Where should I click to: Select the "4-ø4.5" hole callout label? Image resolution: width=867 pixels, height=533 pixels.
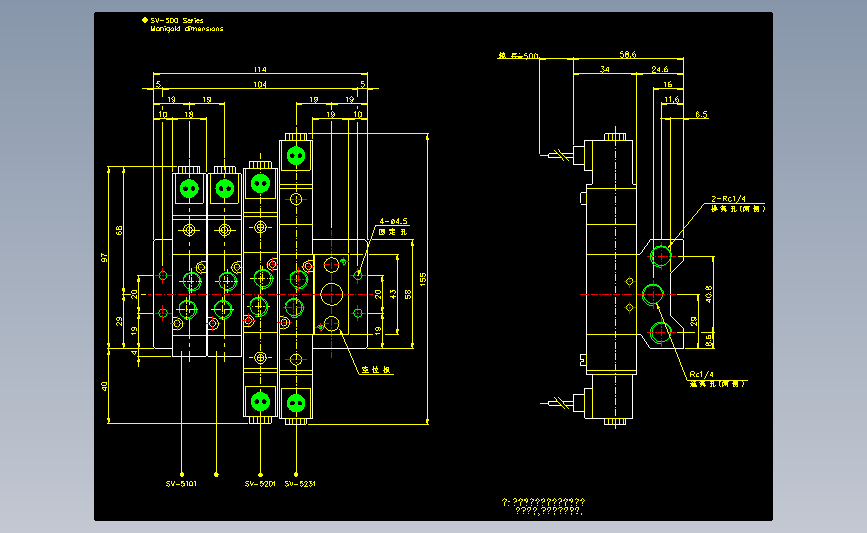tap(393, 221)
